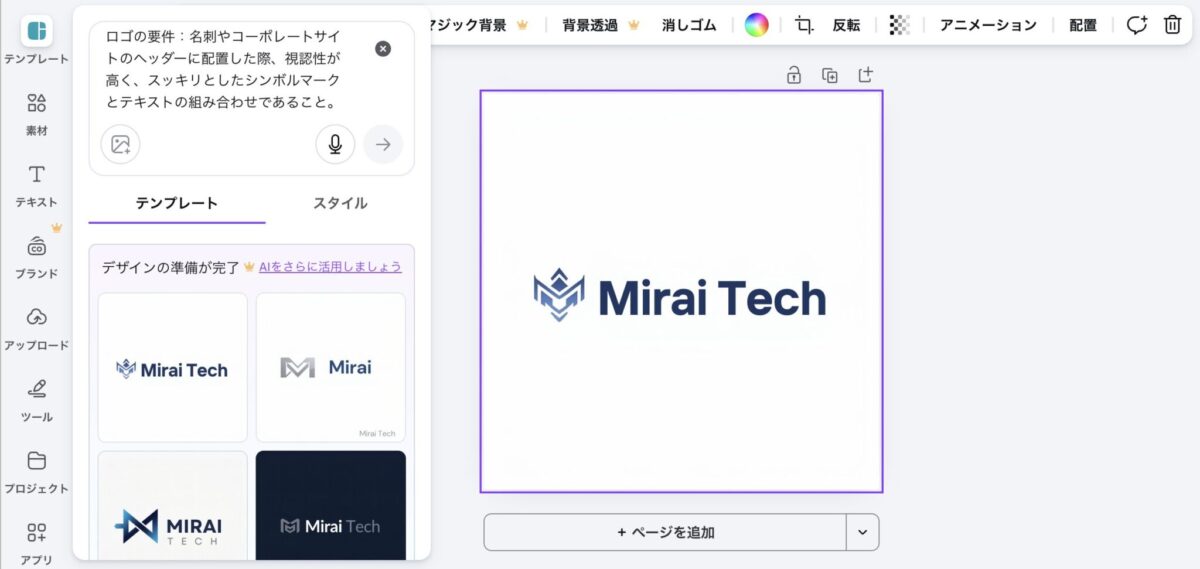Open the テンプレート sidebar icon
This screenshot has width=1200, height=569.
[x=36, y=32]
